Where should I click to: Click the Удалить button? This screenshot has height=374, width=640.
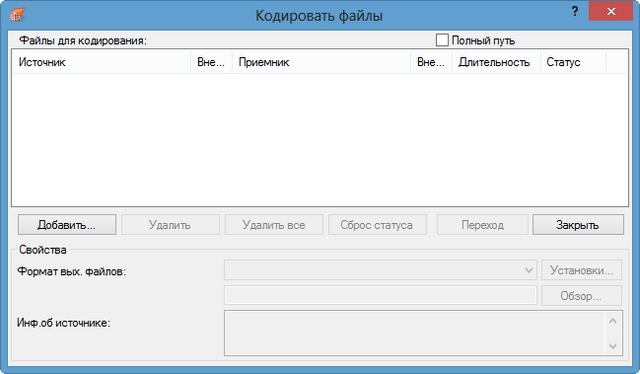click(170, 225)
